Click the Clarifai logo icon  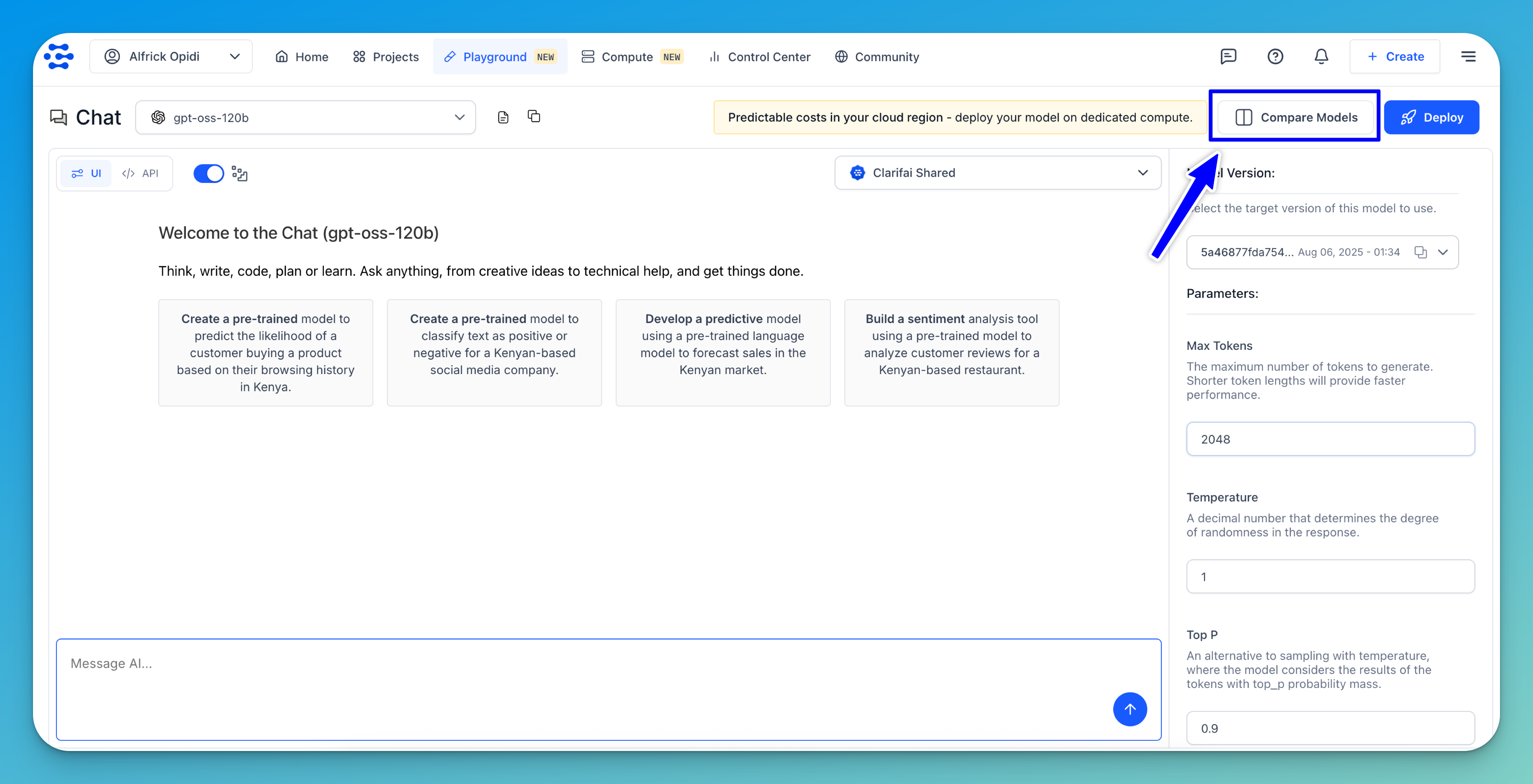pos(58,56)
